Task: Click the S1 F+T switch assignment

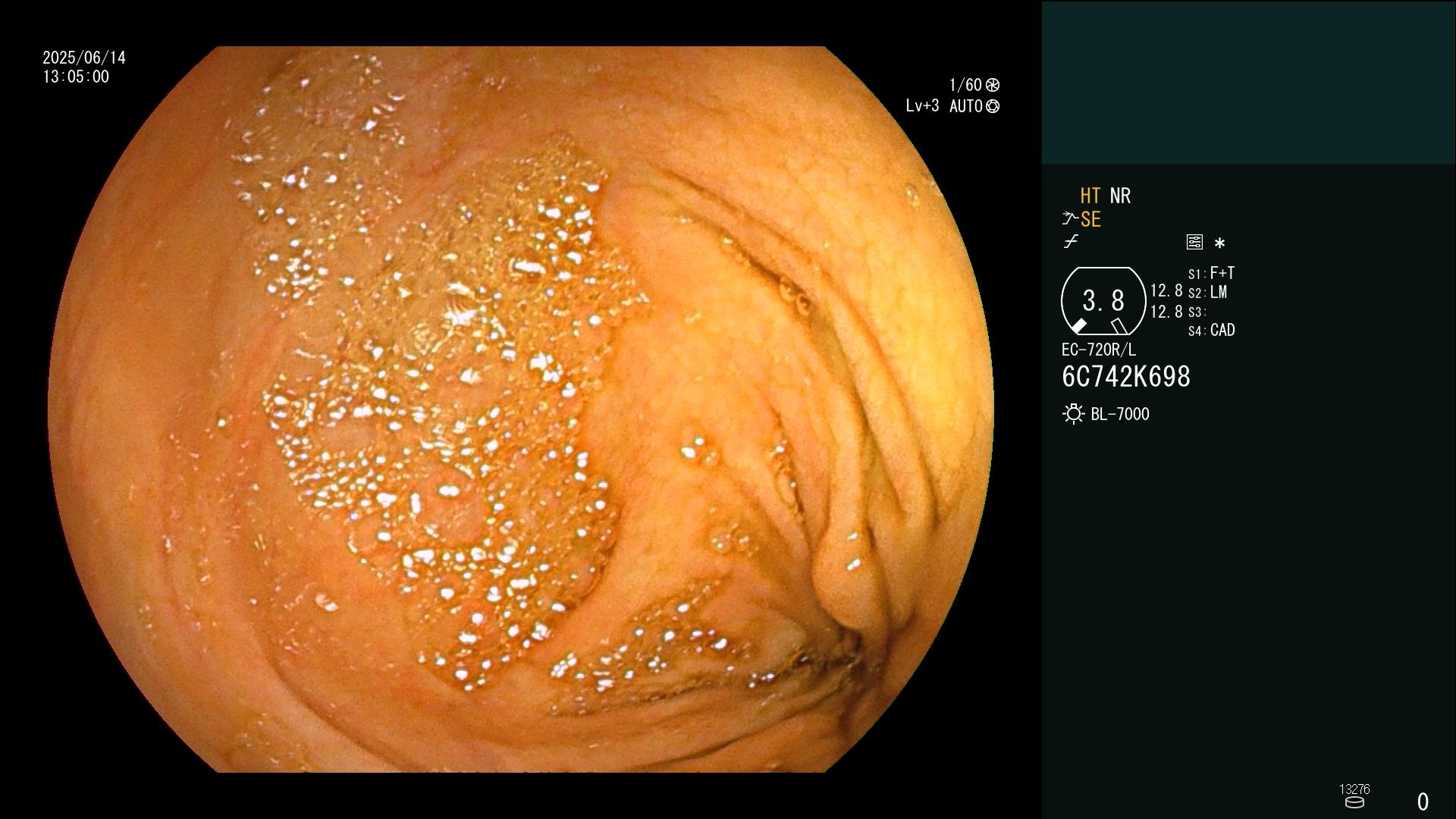Action: [1212, 273]
